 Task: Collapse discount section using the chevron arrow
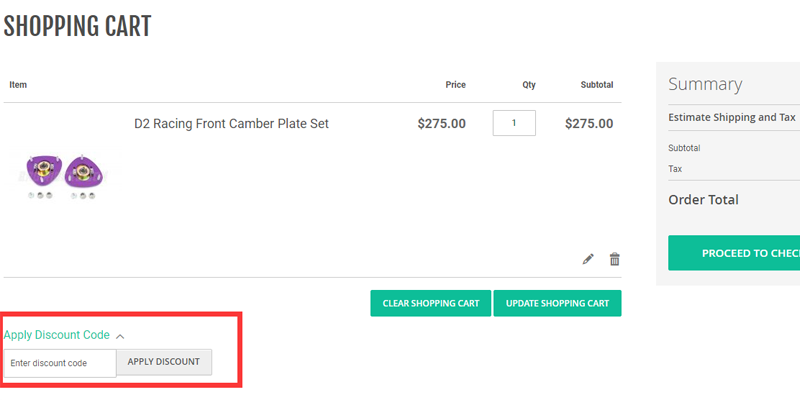121,336
